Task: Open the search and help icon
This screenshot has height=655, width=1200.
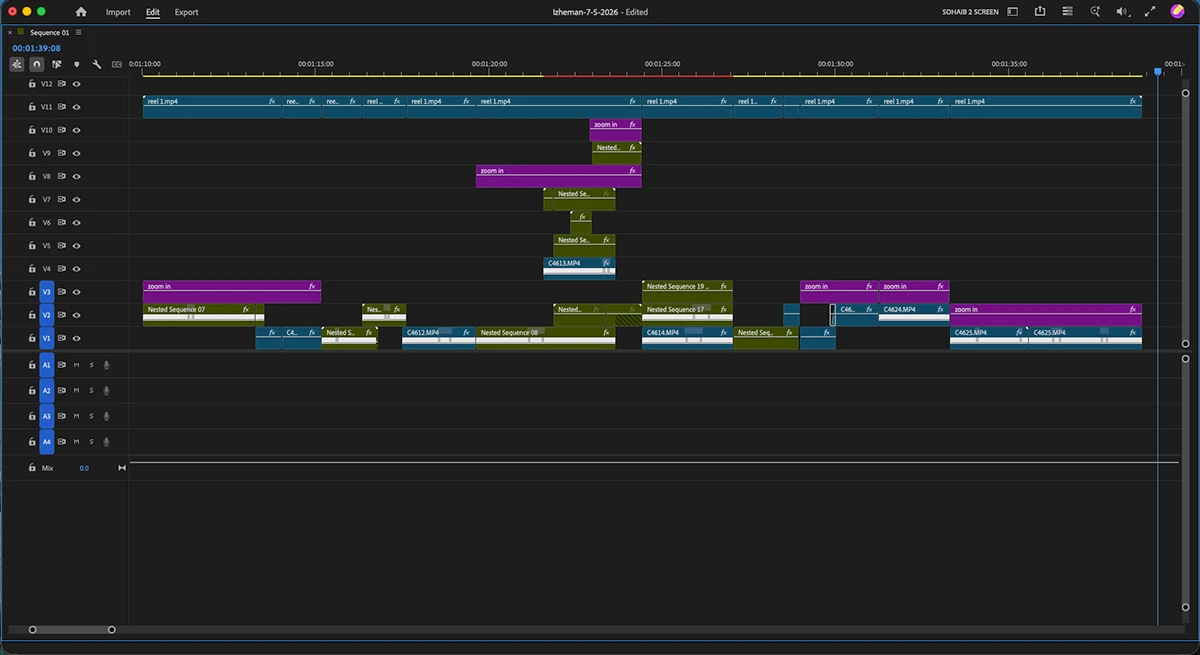Action: coord(1095,12)
